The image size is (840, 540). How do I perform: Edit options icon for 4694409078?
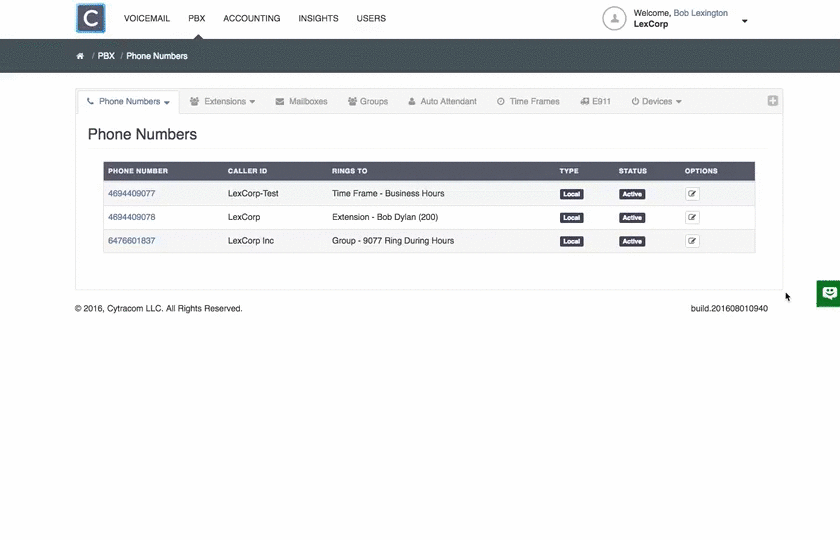(x=692, y=217)
